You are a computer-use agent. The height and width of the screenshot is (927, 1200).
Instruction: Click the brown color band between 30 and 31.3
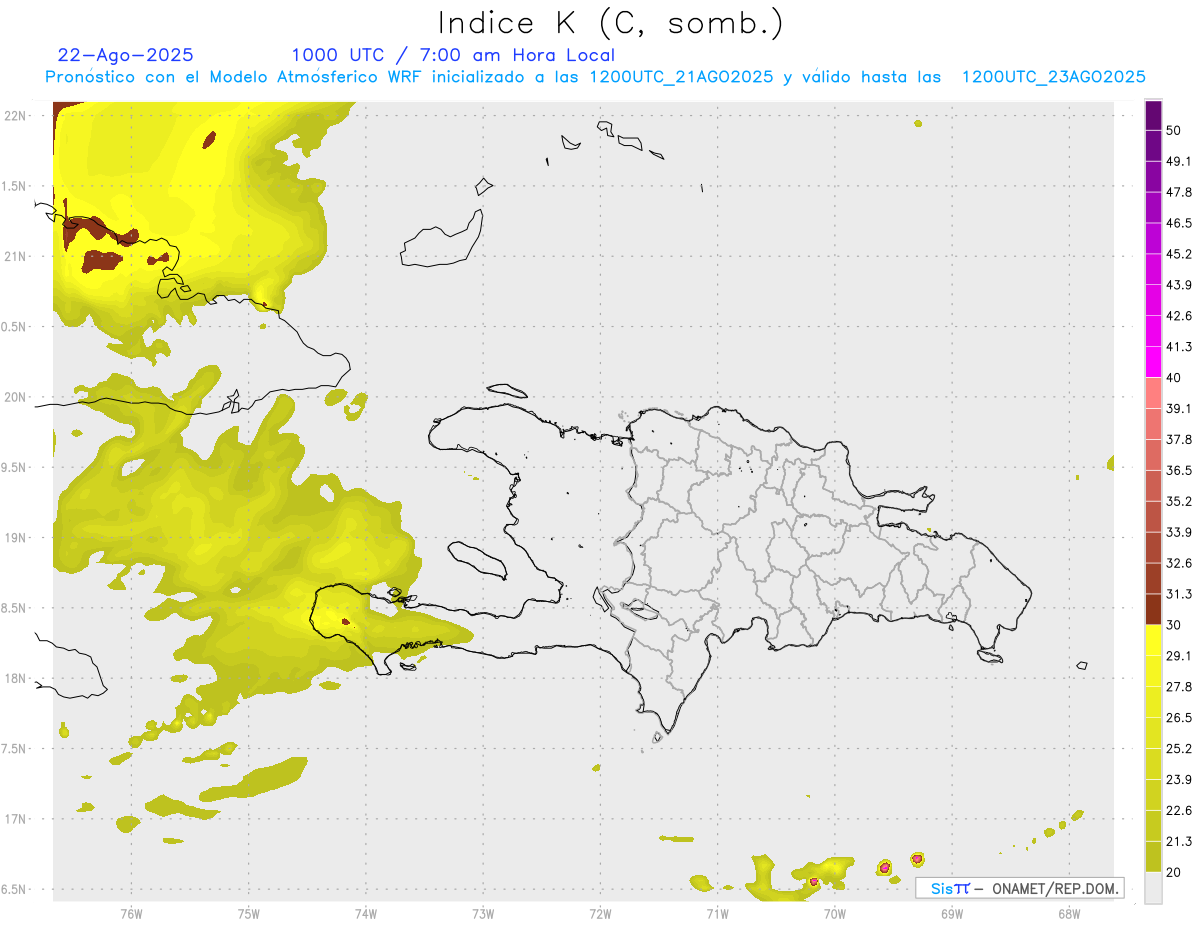coord(1153,609)
